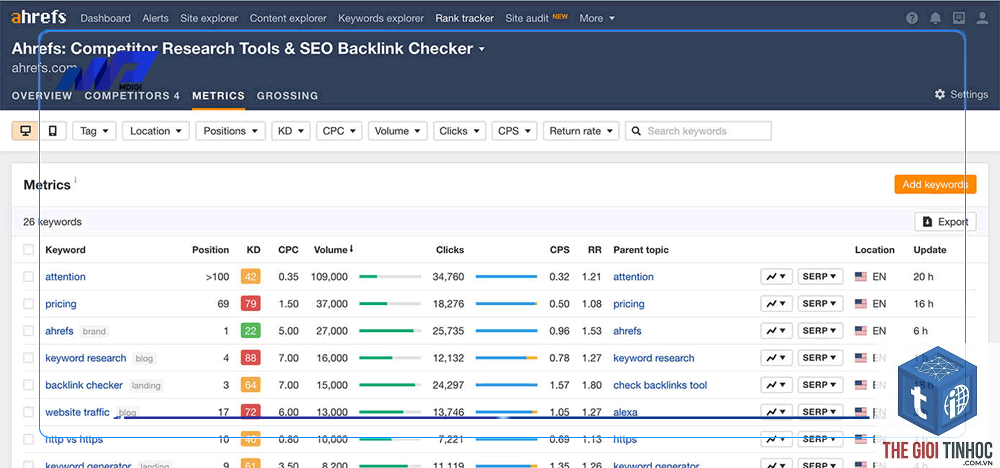Go to Dashboard in top navigation
The width and height of the screenshot is (1000, 468).
(105, 18)
